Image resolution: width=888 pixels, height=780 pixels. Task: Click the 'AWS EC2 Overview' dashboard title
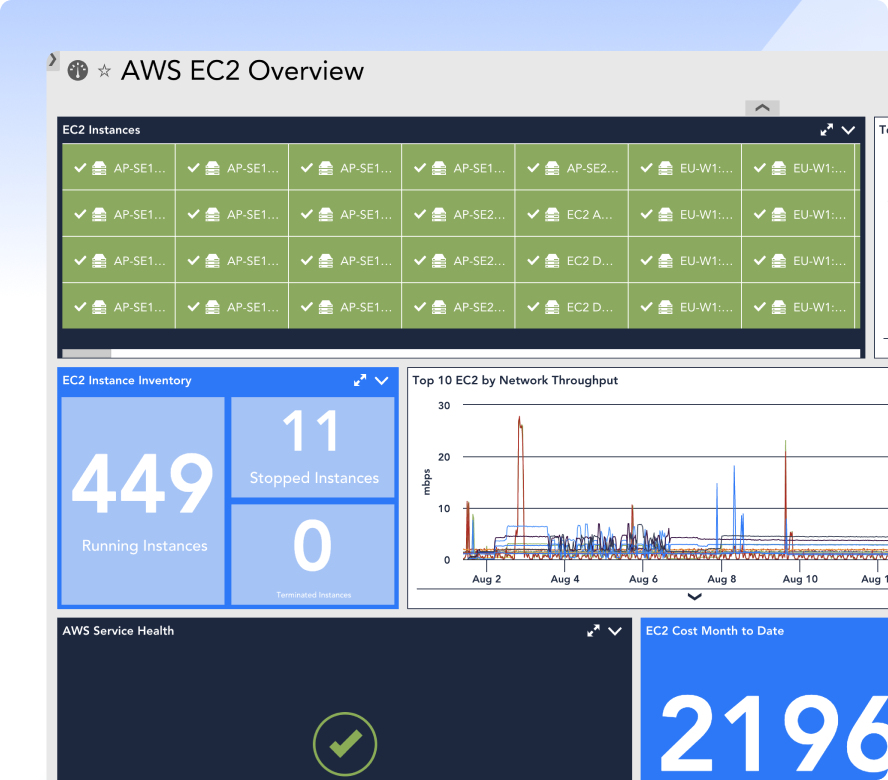click(x=242, y=71)
